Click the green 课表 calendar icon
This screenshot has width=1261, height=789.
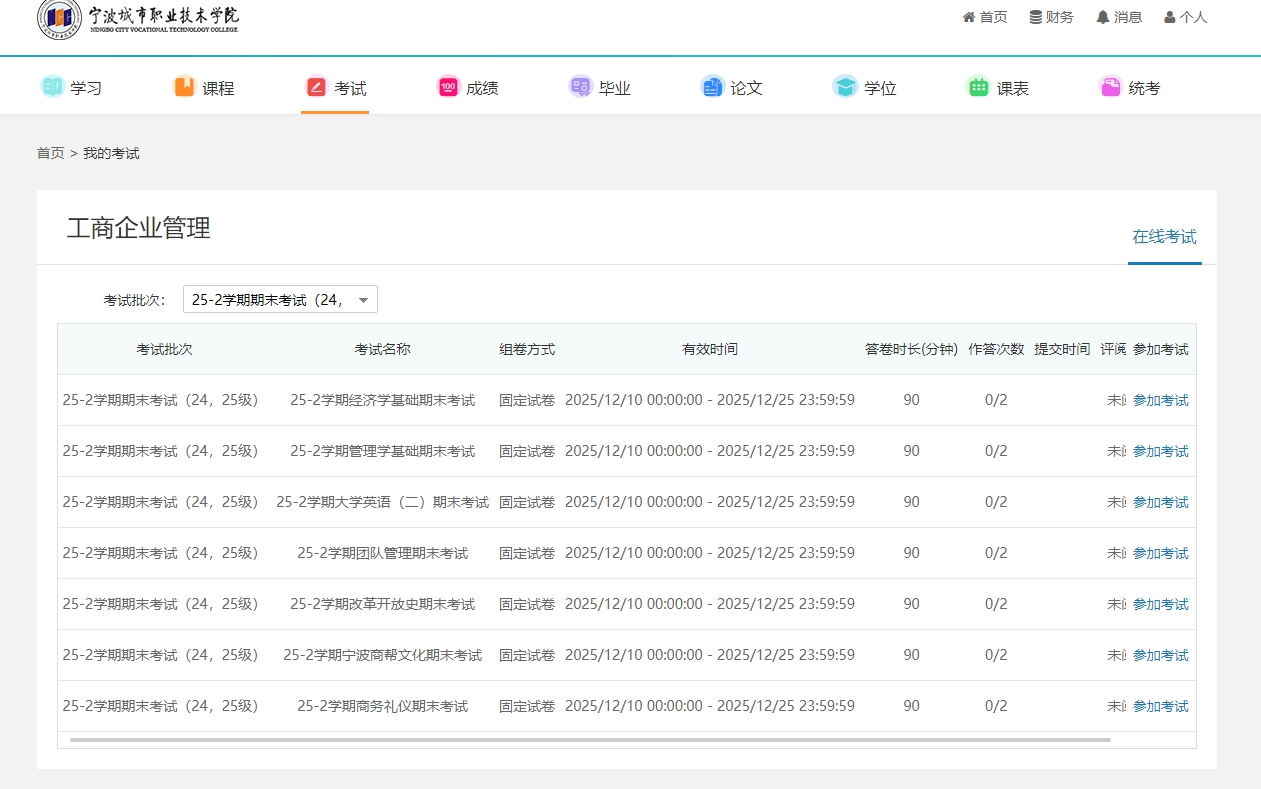point(978,87)
